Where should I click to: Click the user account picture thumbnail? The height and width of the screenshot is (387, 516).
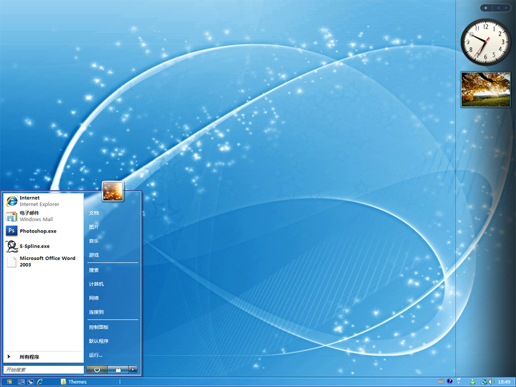tap(113, 191)
